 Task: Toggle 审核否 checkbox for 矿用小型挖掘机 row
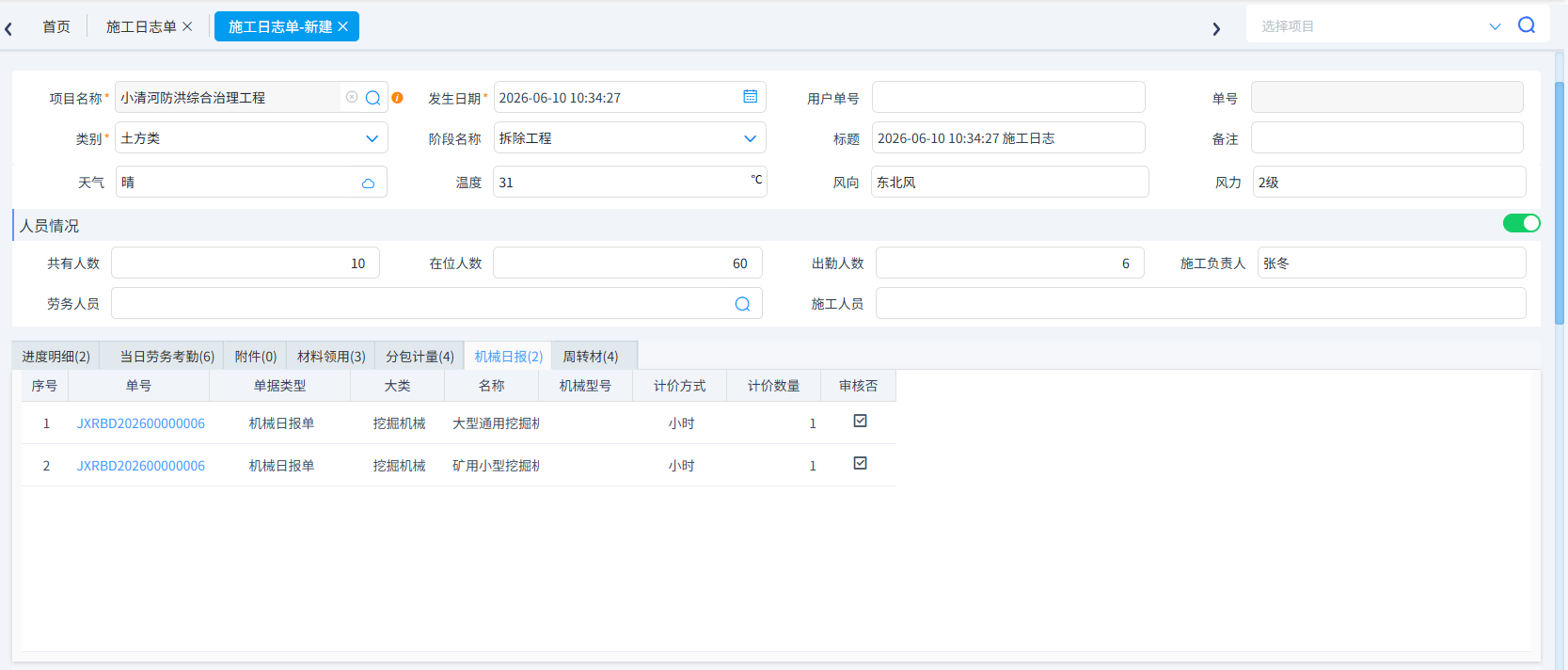[860, 463]
